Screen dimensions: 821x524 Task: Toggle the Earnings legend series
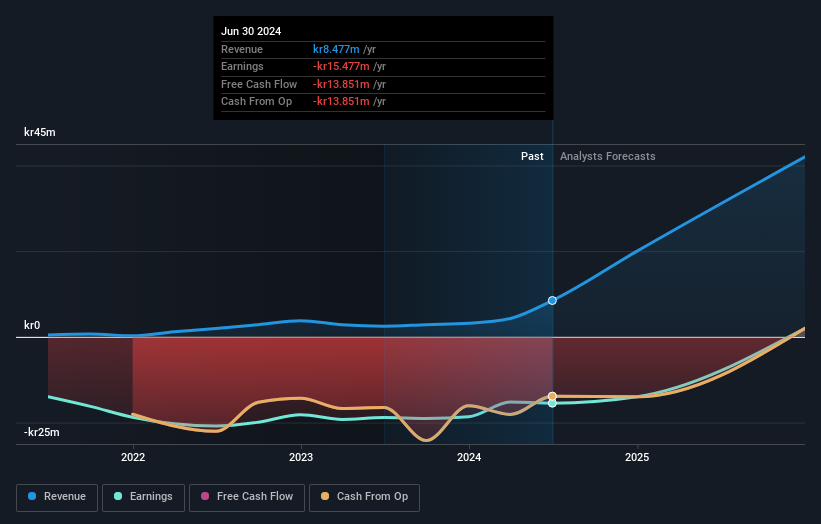pyautogui.click(x=143, y=497)
